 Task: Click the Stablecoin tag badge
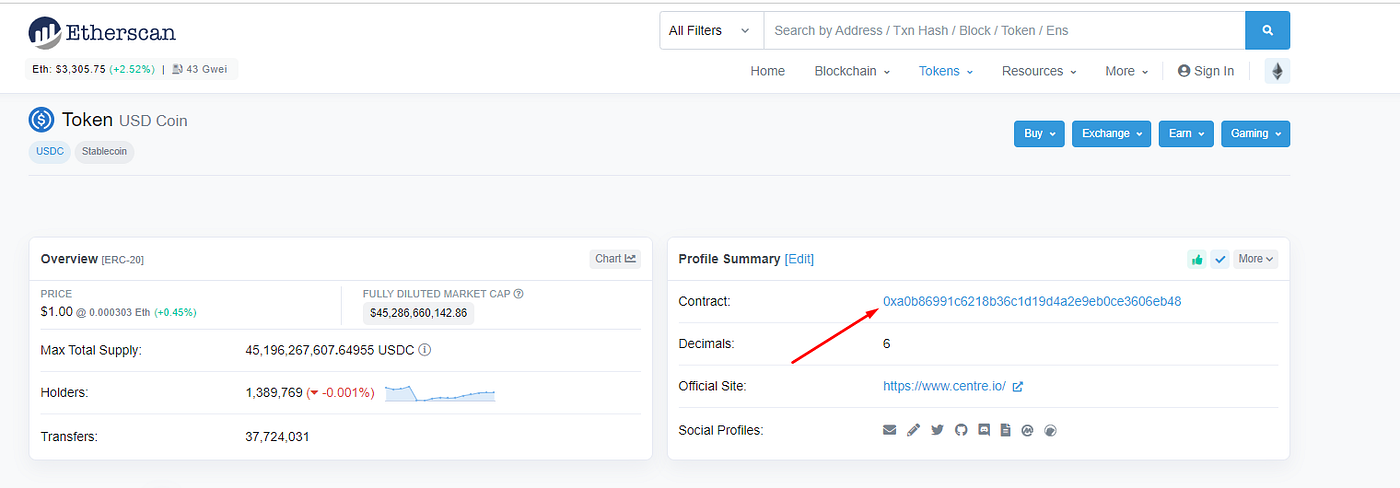104,152
